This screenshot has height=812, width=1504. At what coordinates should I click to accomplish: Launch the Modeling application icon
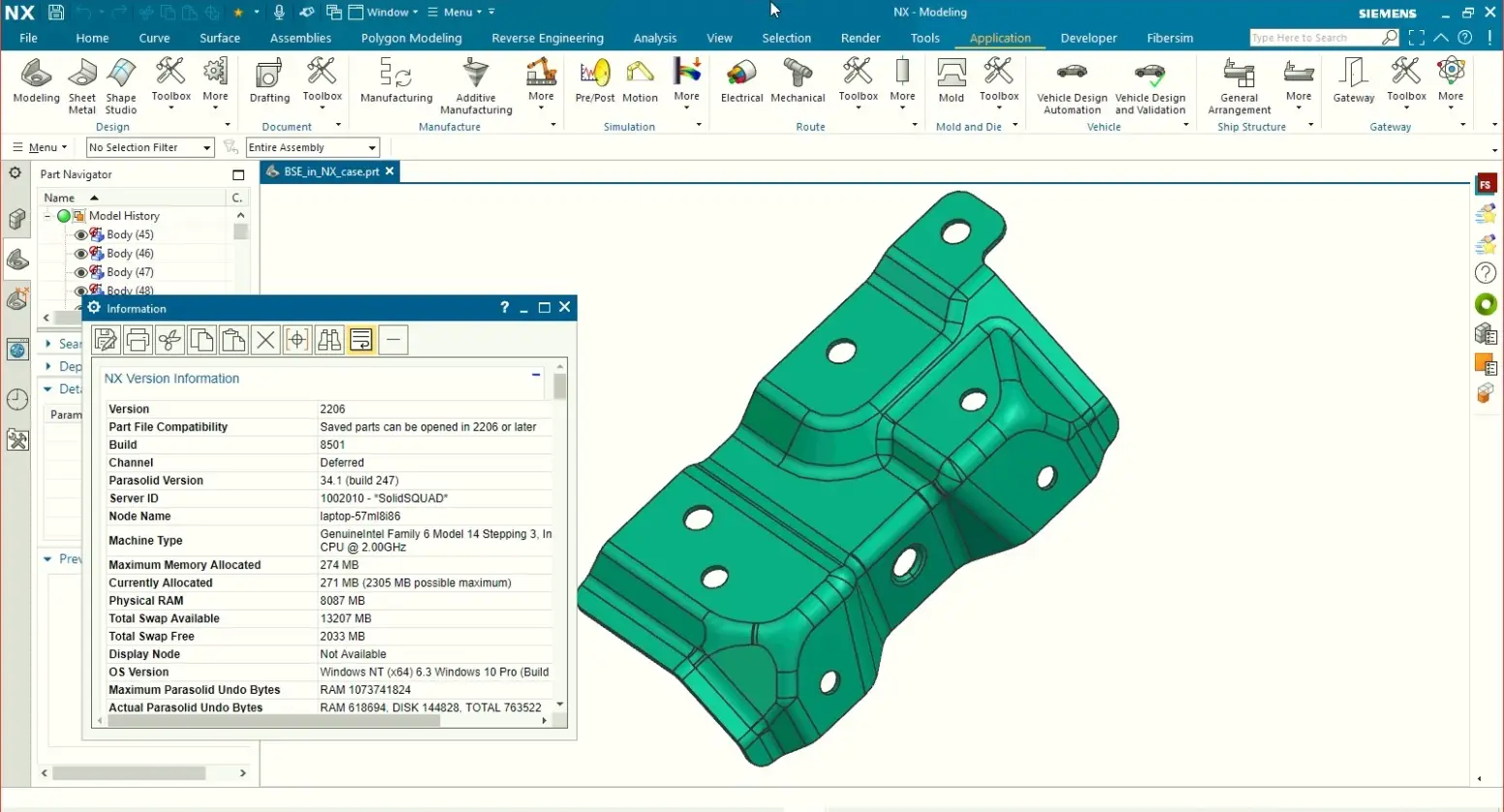(x=36, y=80)
